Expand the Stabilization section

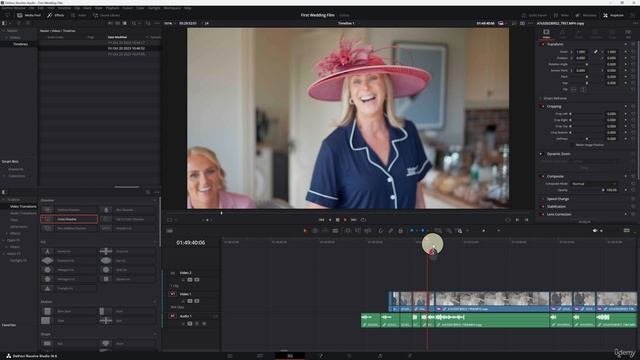556,207
